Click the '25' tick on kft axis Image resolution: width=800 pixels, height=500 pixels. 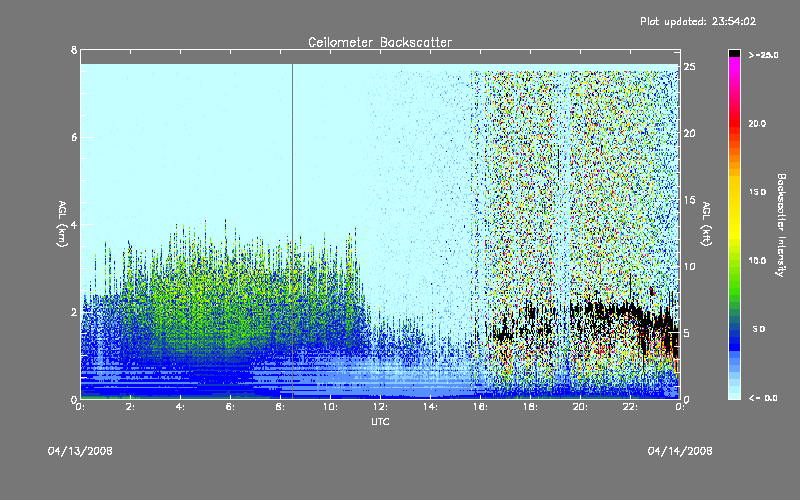690,67
